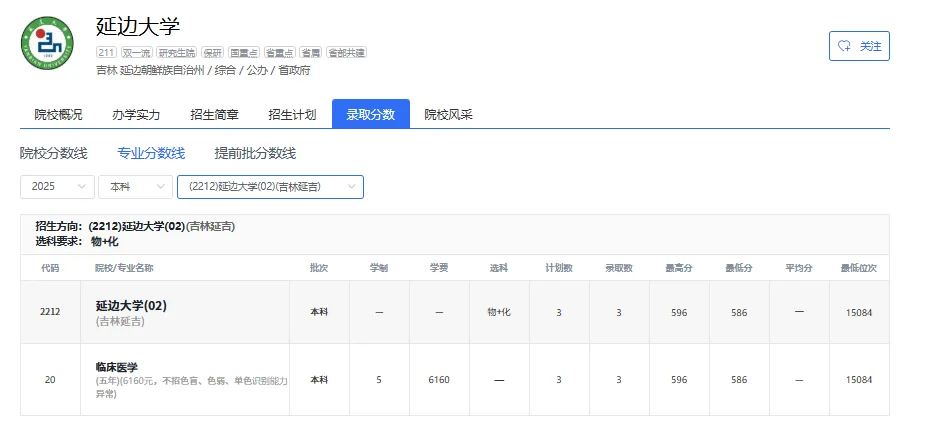
Task: Select the 录取分数 tab
Action: coord(371,114)
